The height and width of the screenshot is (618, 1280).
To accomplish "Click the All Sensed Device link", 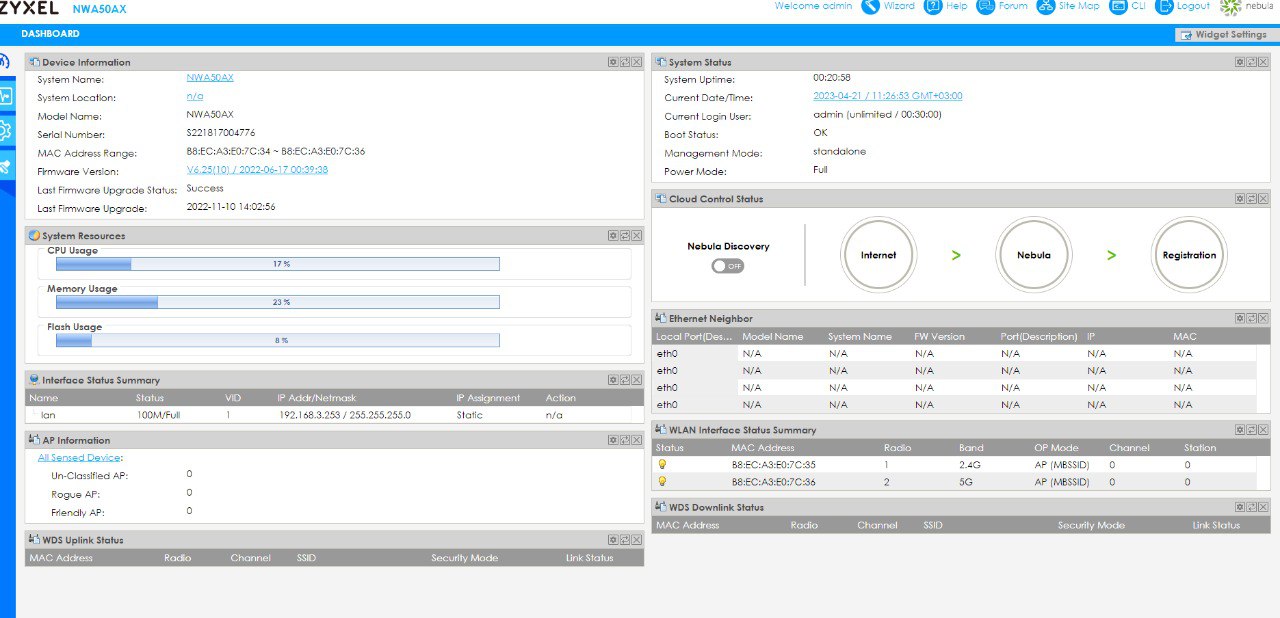I will (79, 458).
